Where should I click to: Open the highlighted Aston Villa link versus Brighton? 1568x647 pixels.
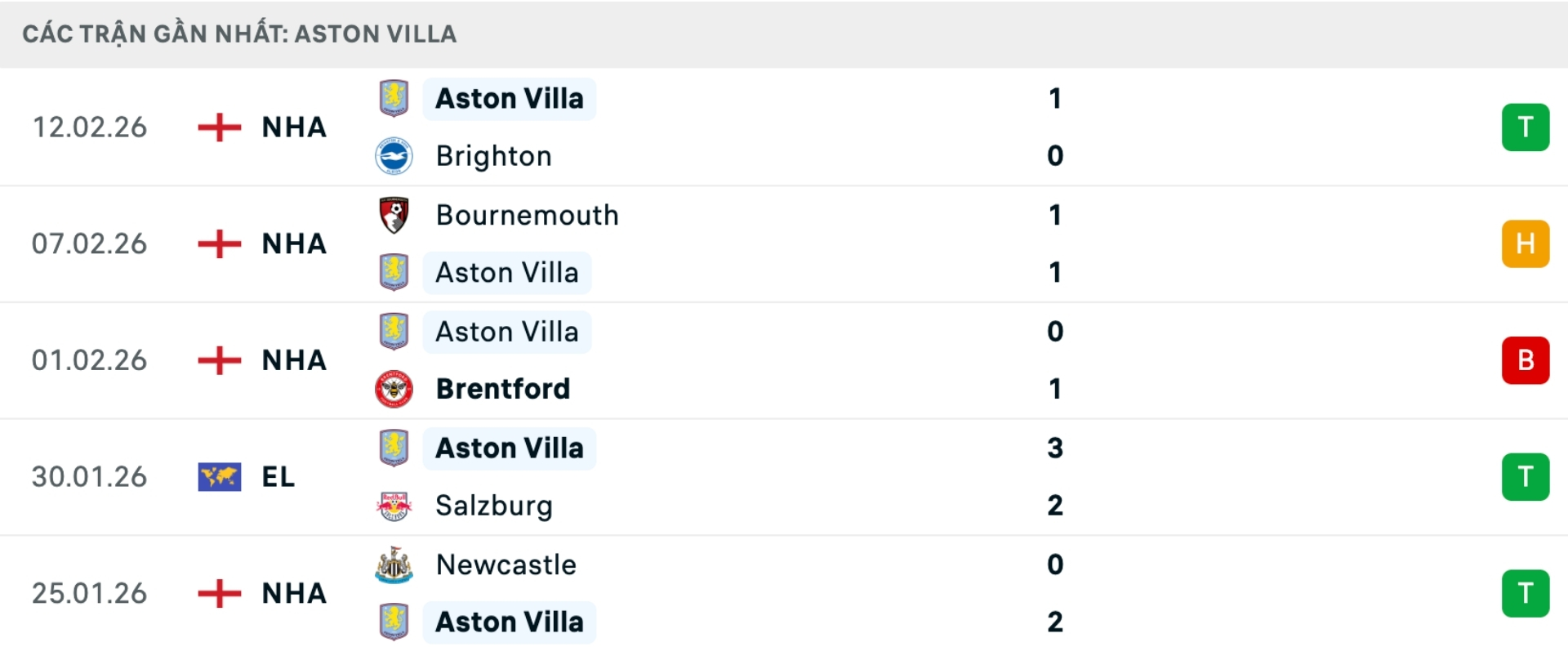(x=509, y=98)
